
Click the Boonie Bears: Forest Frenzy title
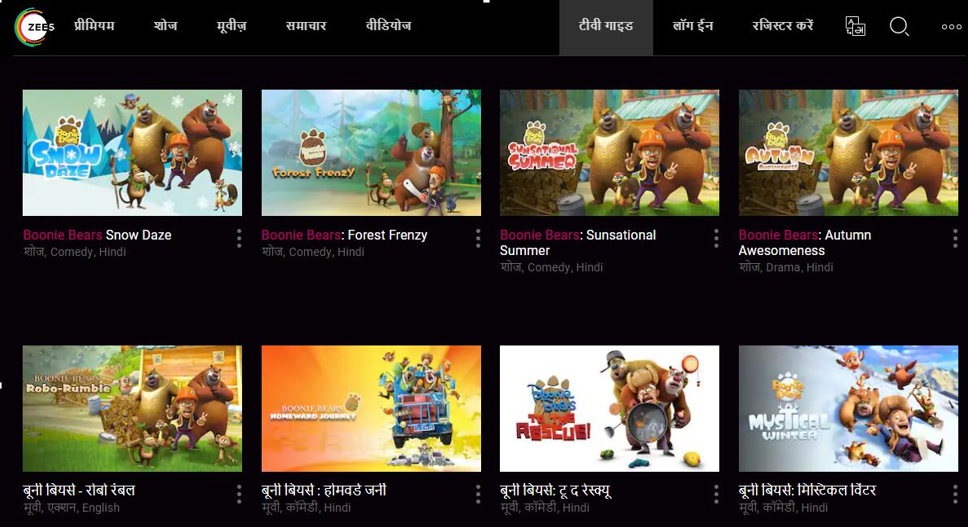(344, 235)
